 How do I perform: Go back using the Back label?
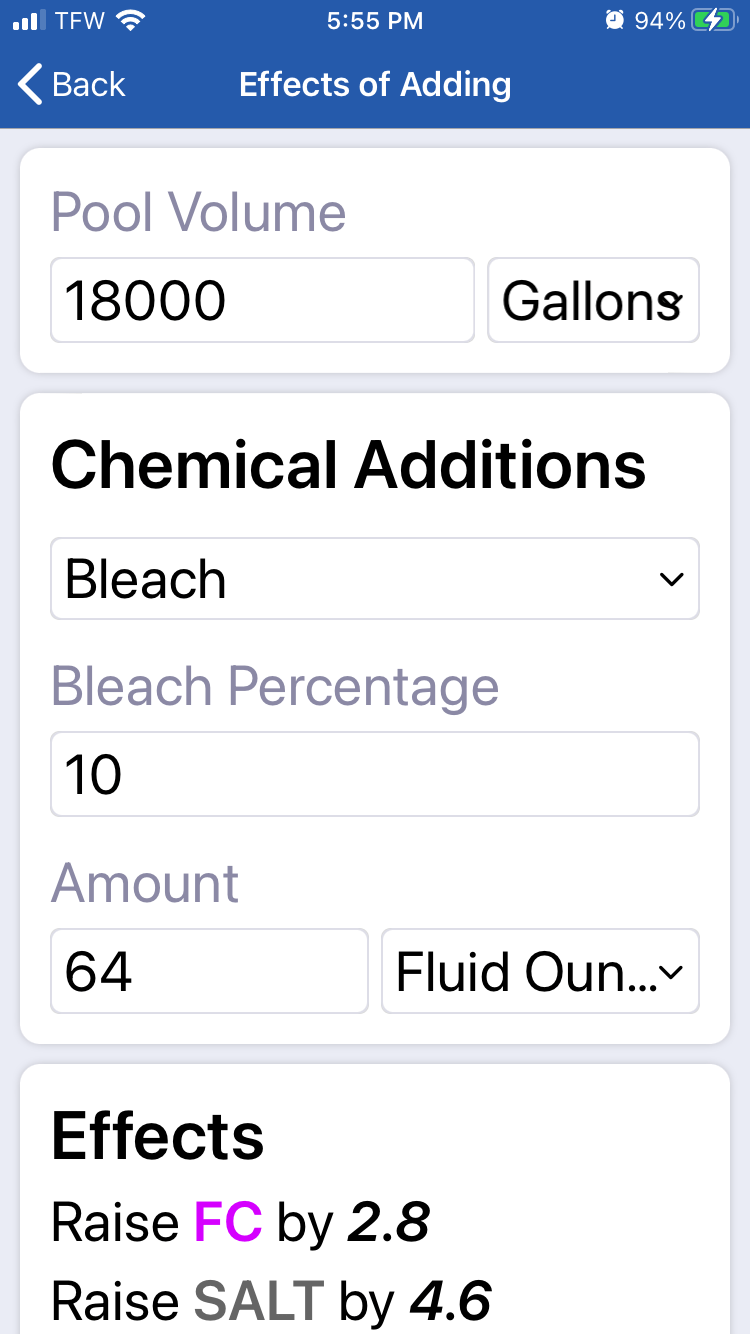89,84
